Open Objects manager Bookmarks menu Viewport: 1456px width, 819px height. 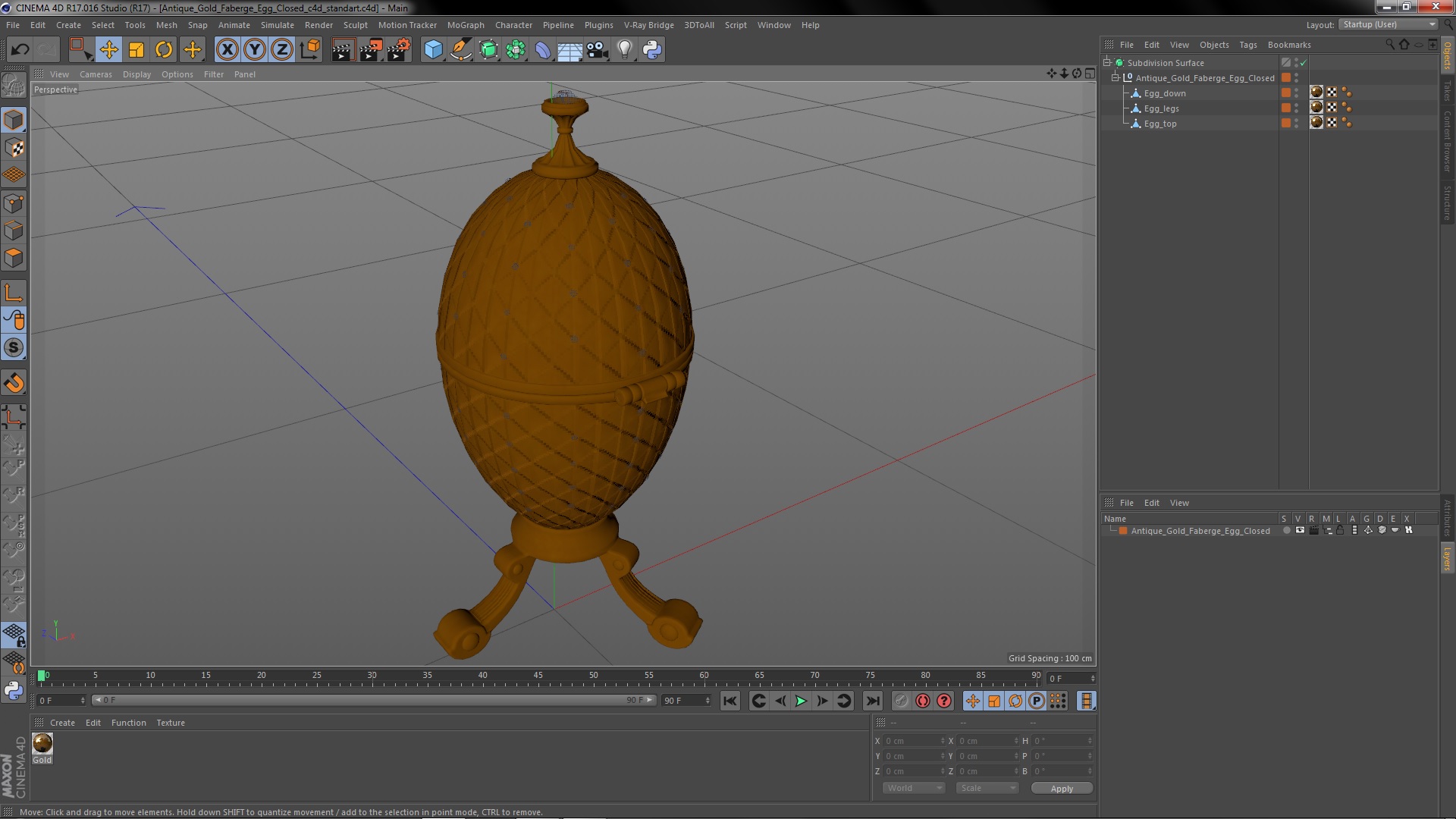1288,45
